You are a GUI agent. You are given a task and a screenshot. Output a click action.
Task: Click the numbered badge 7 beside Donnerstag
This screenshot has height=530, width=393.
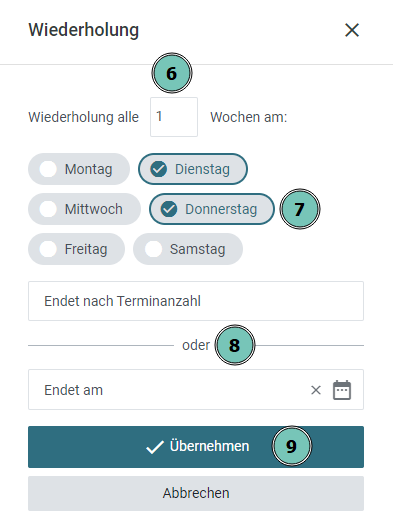tap(299, 209)
